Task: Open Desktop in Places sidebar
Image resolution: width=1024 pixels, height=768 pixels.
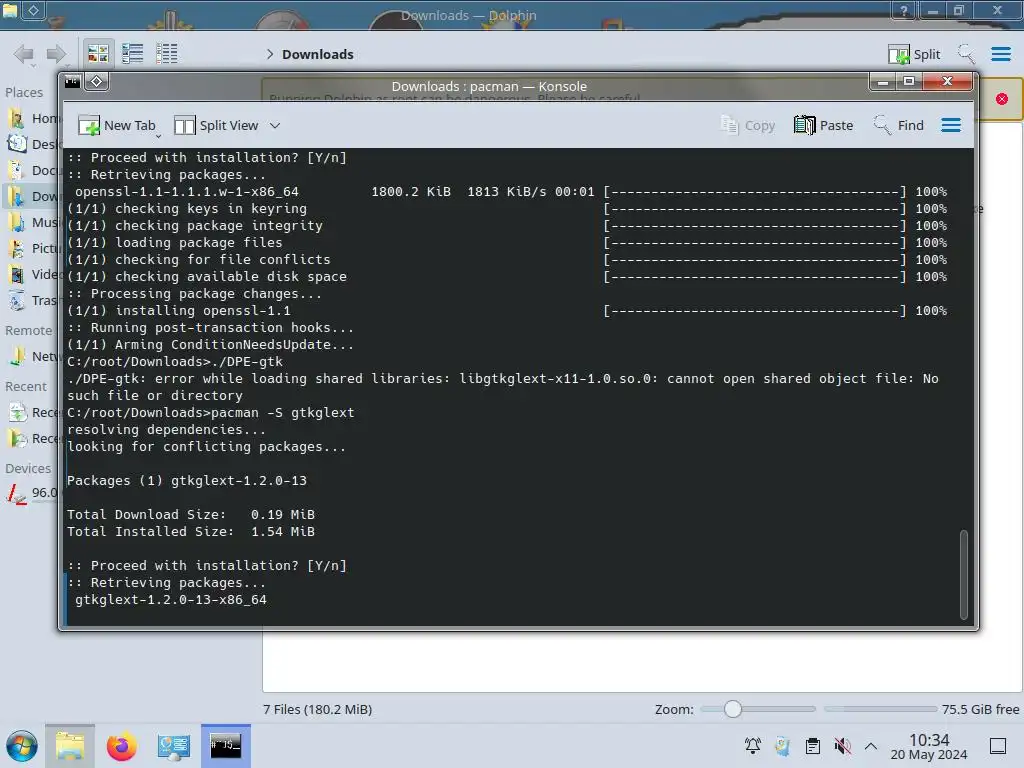Action: coord(34,144)
